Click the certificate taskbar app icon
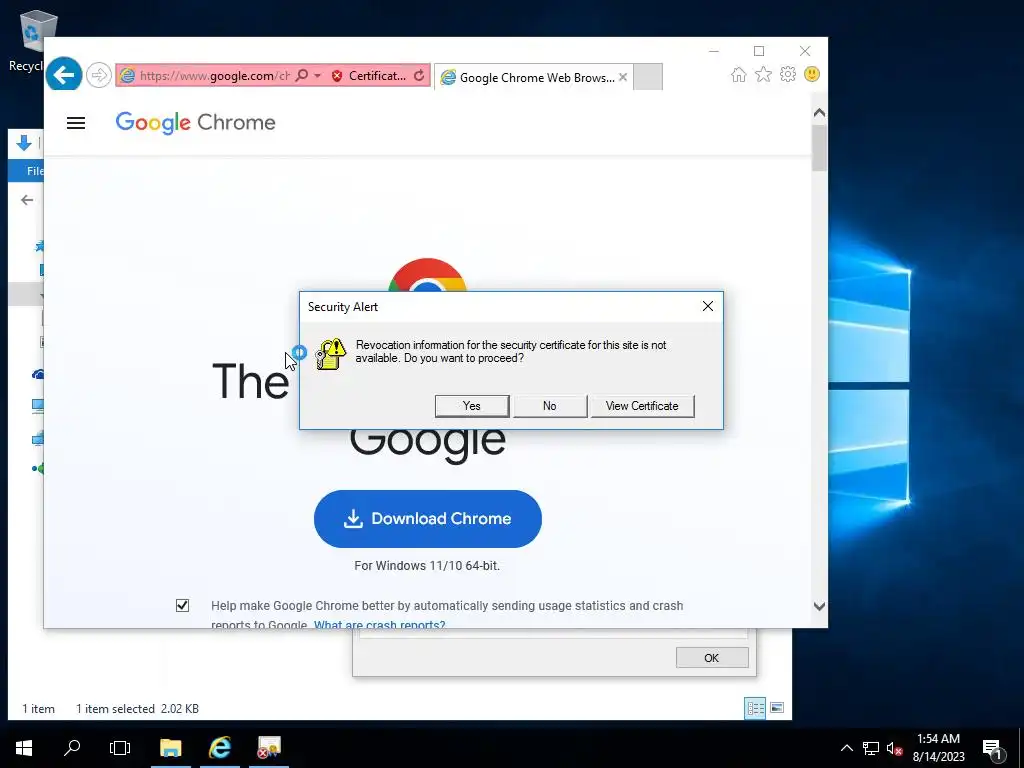This screenshot has width=1024, height=768. [x=268, y=748]
